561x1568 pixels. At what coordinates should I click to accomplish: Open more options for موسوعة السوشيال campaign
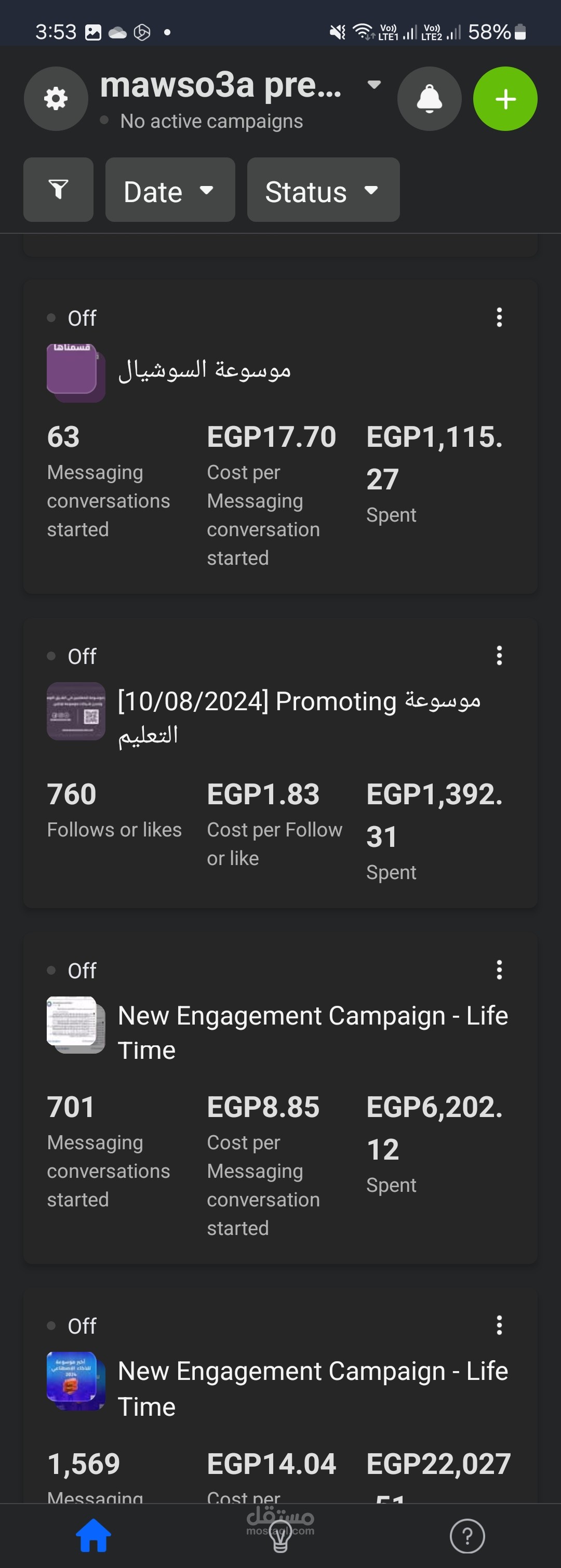coord(499,317)
